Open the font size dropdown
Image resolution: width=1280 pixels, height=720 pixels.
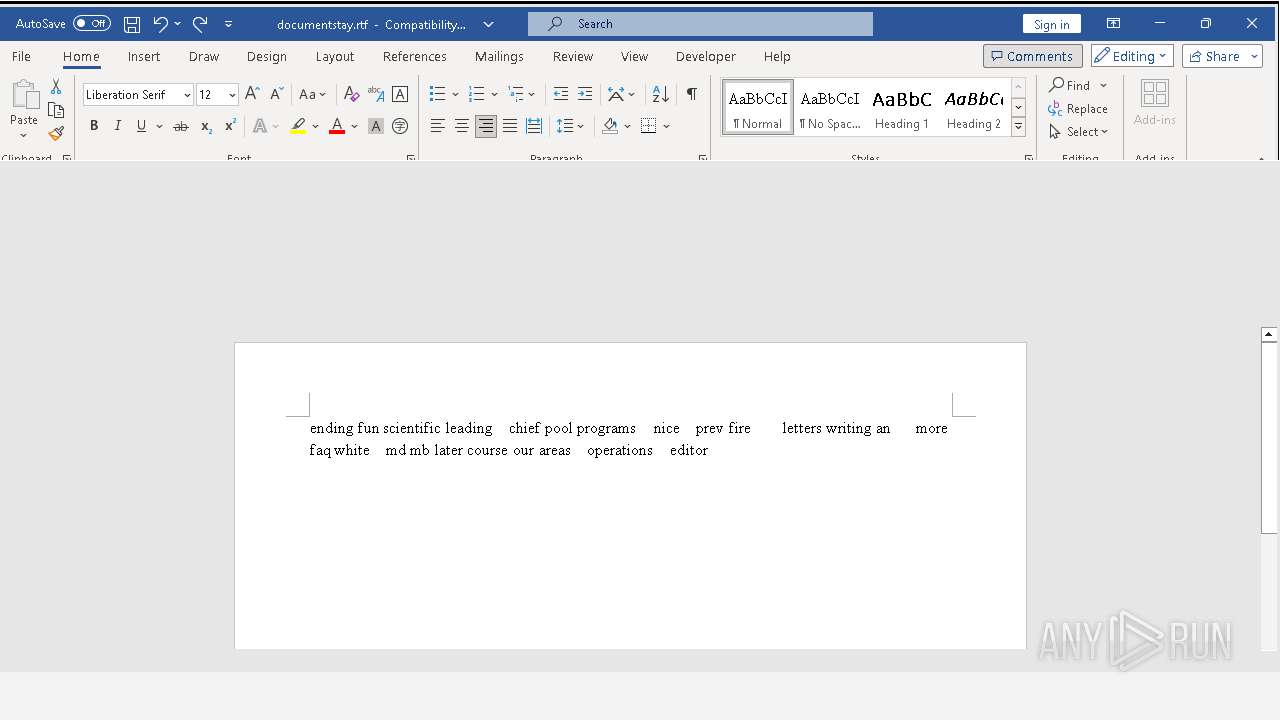232,95
